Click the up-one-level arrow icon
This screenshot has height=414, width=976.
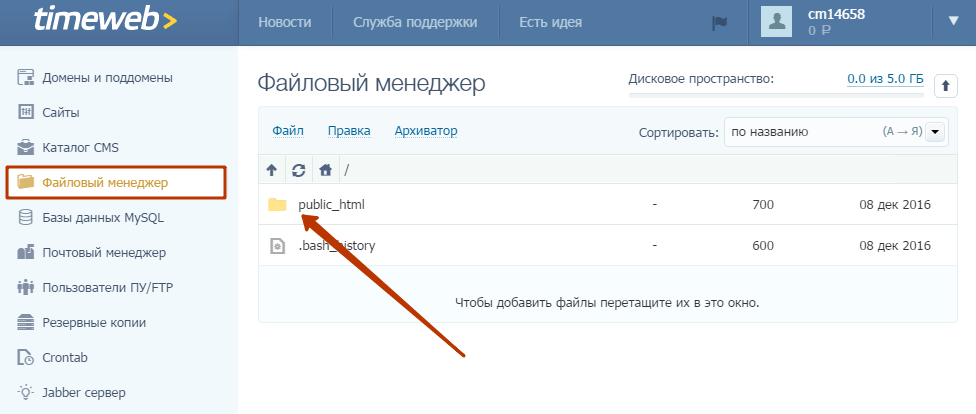tap(271, 170)
